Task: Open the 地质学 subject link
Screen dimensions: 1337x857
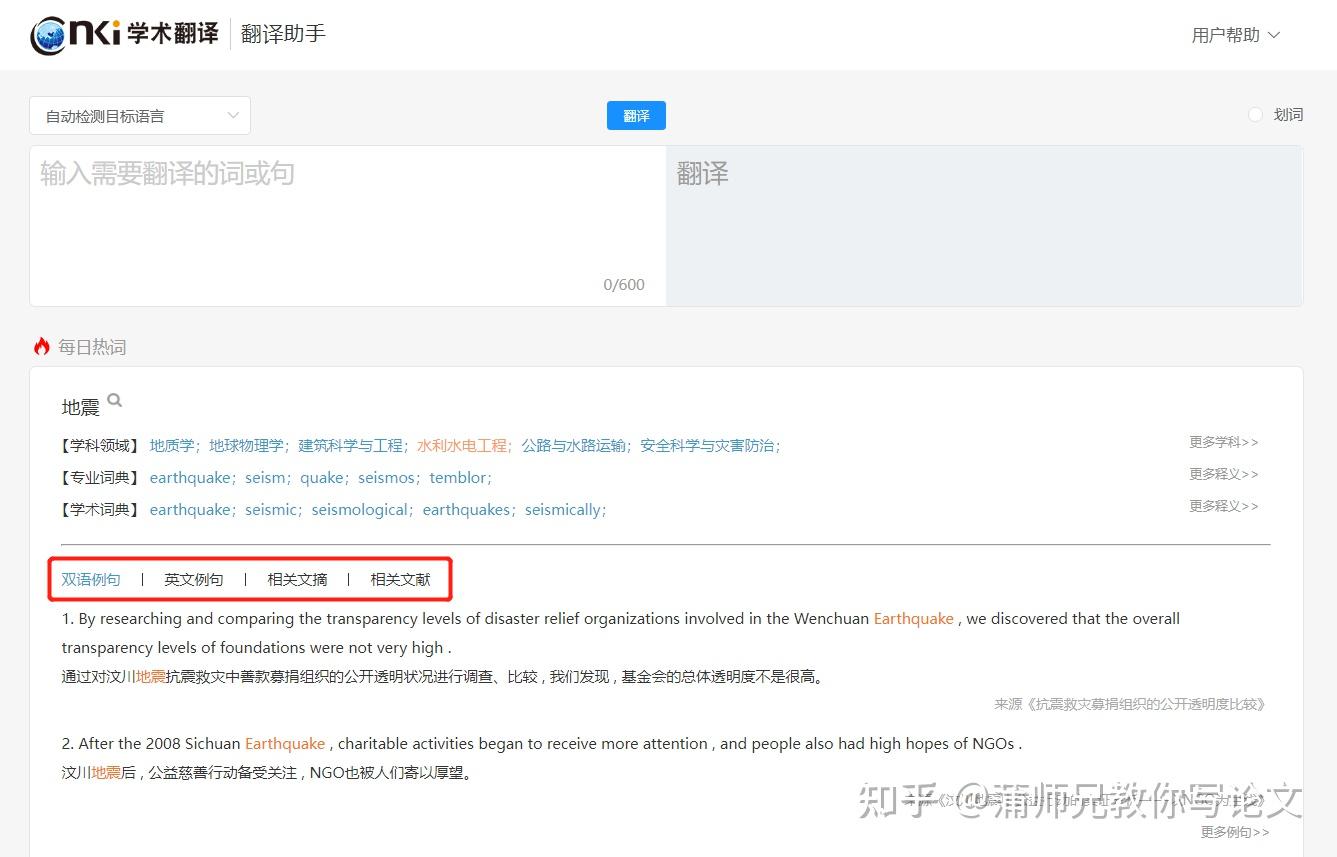Action: 172,446
